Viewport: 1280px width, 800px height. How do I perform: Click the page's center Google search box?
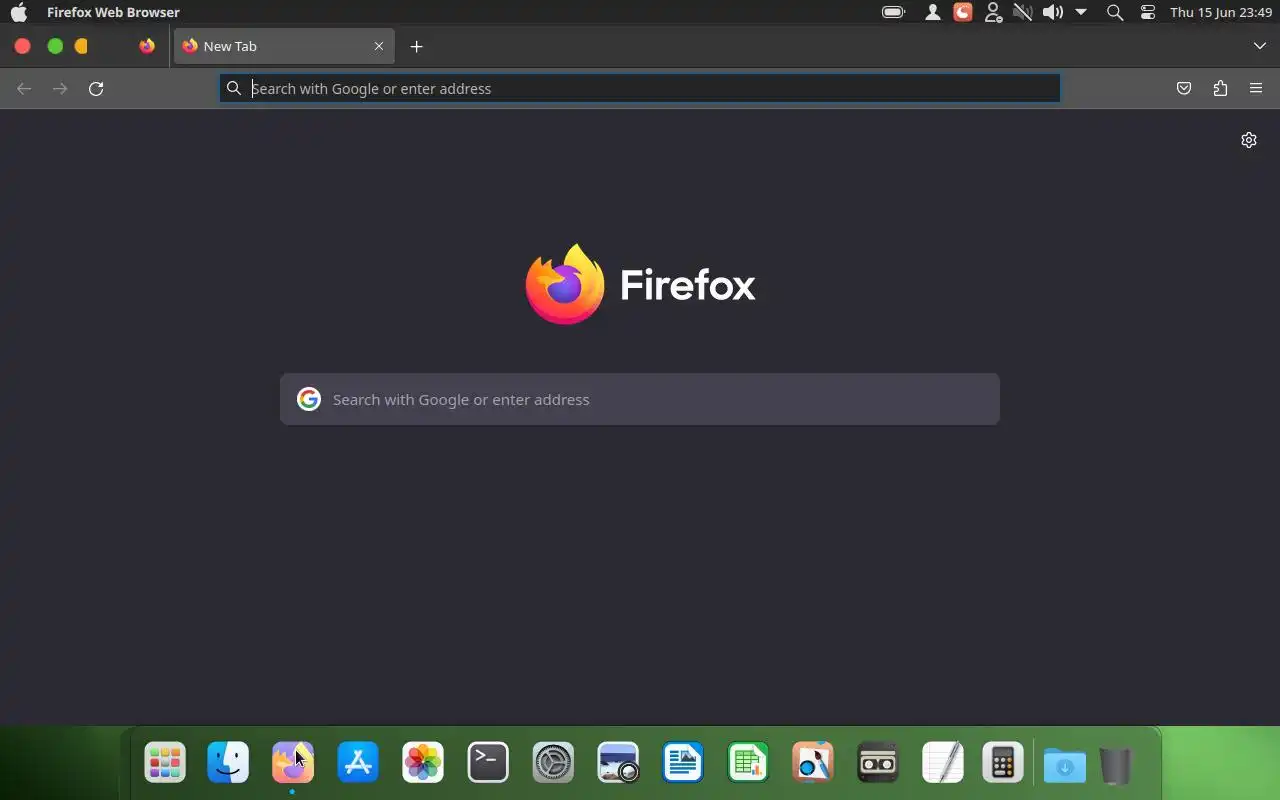640,399
